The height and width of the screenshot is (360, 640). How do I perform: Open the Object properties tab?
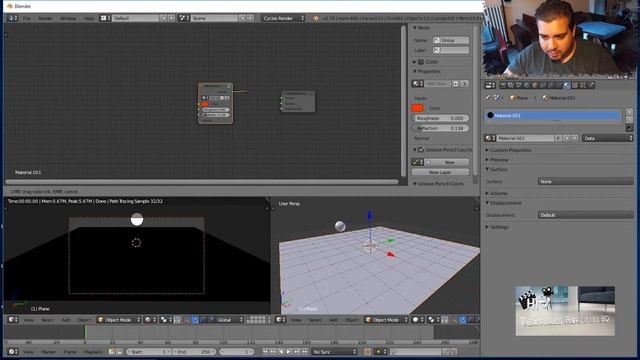click(535, 85)
